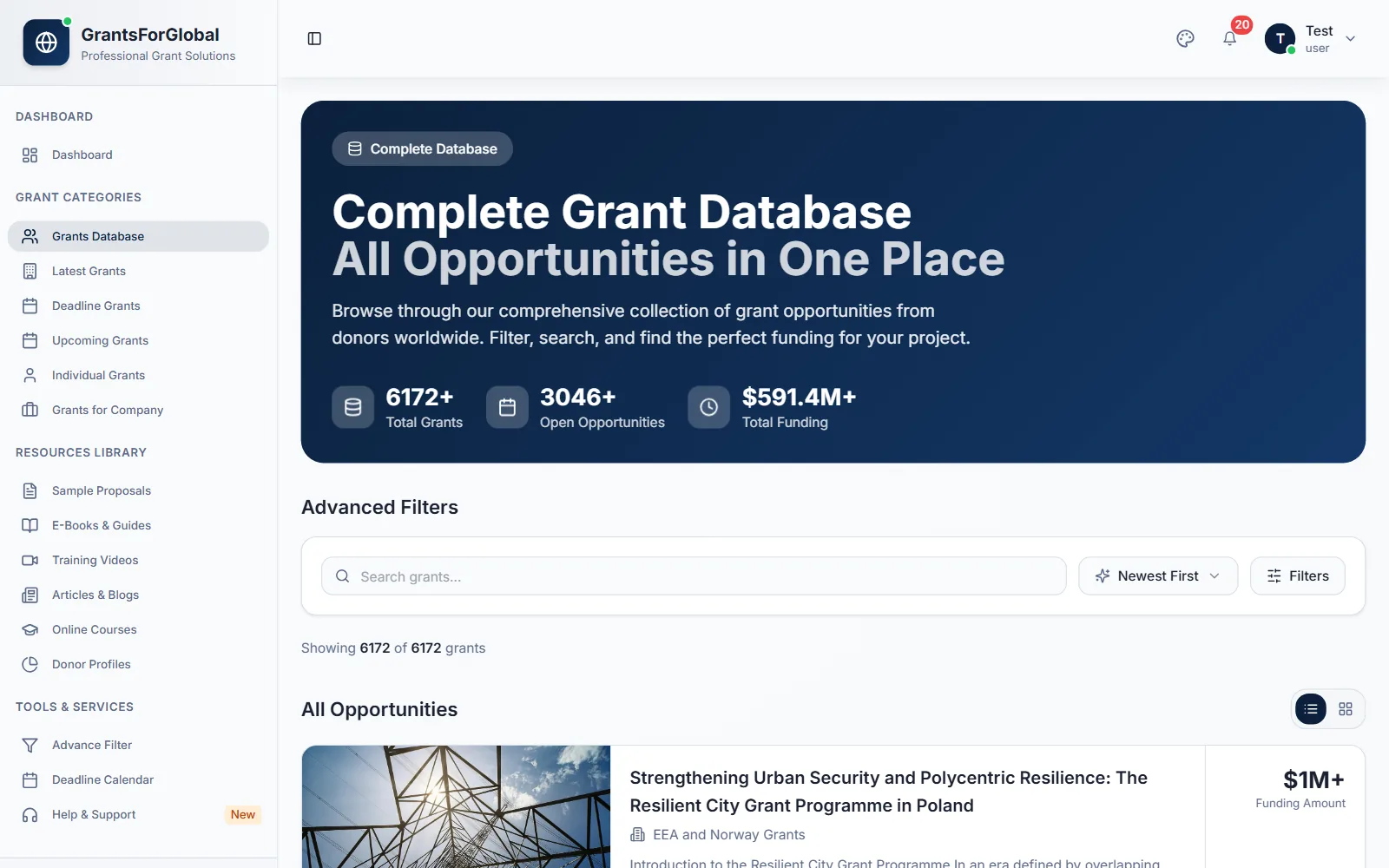Click the Complete Database badge
Screen dimensions: 1389x868
point(422,148)
